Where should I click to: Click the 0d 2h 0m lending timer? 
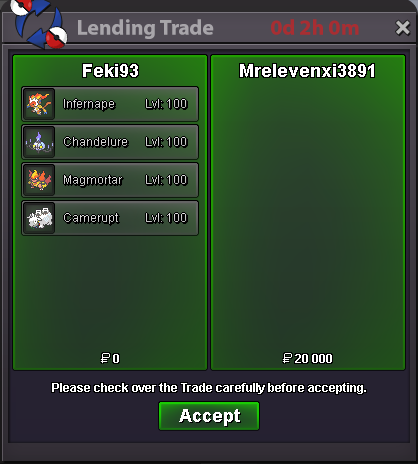(x=315, y=28)
